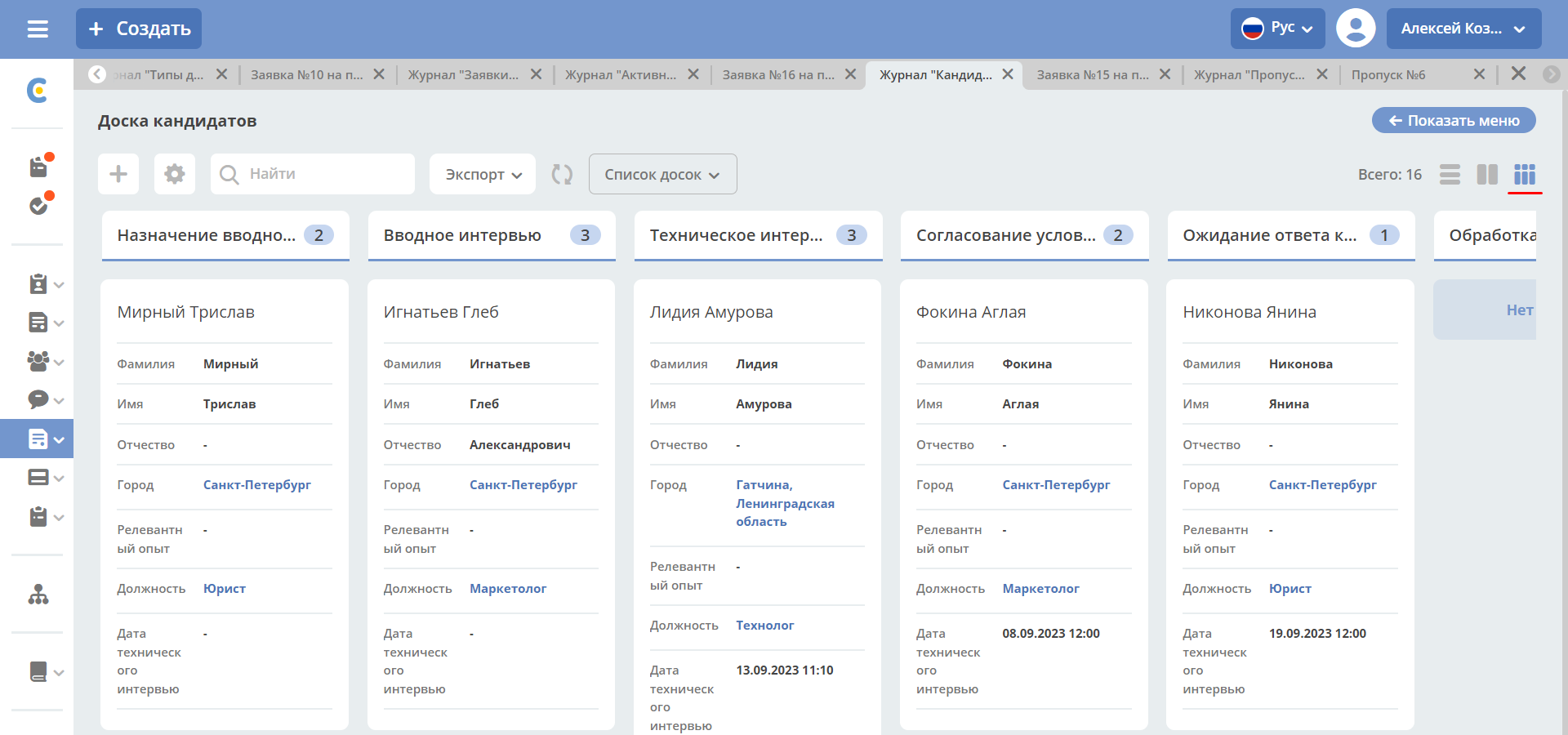Click the Показать меню button
Image resolution: width=1568 pixels, height=735 pixels.
pos(1454,120)
